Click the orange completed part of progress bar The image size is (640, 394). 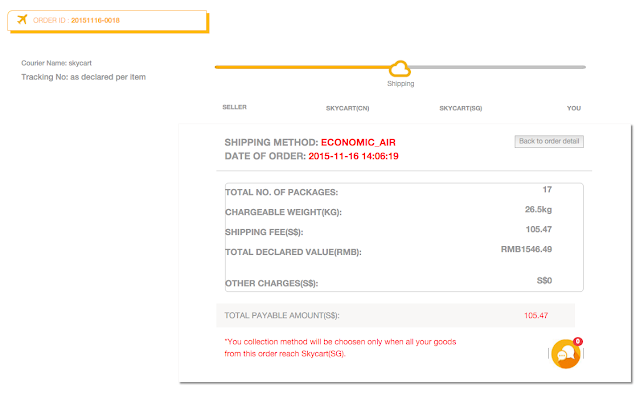[302, 67]
